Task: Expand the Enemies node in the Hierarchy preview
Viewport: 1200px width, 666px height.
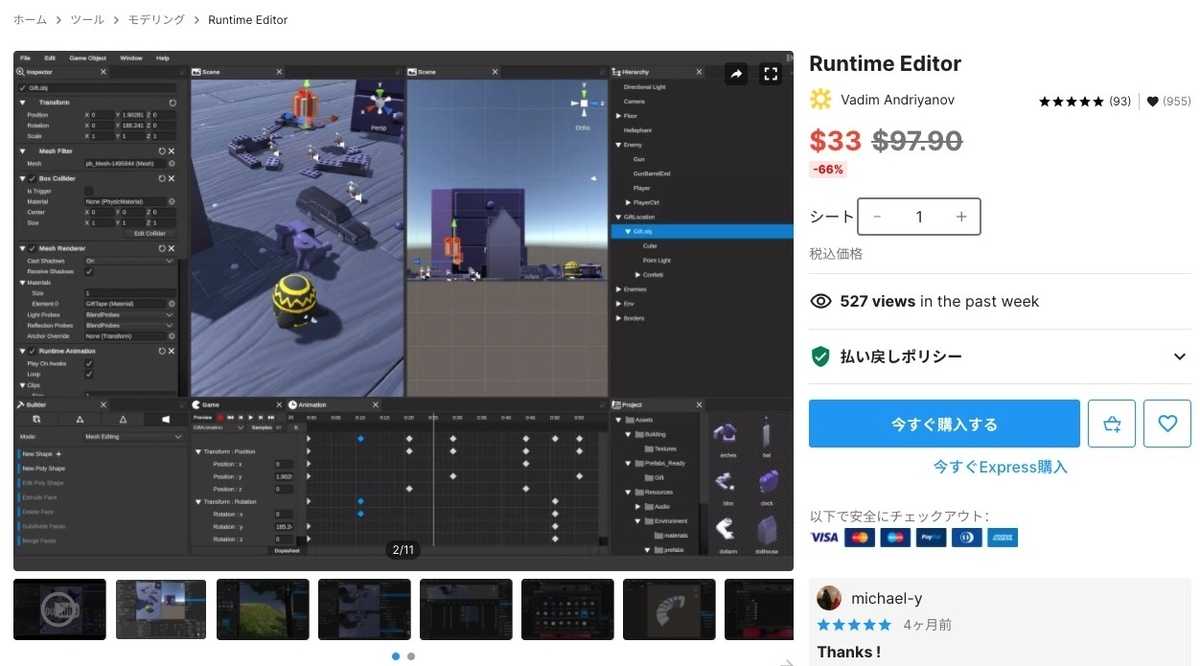Action: (x=620, y=289)
